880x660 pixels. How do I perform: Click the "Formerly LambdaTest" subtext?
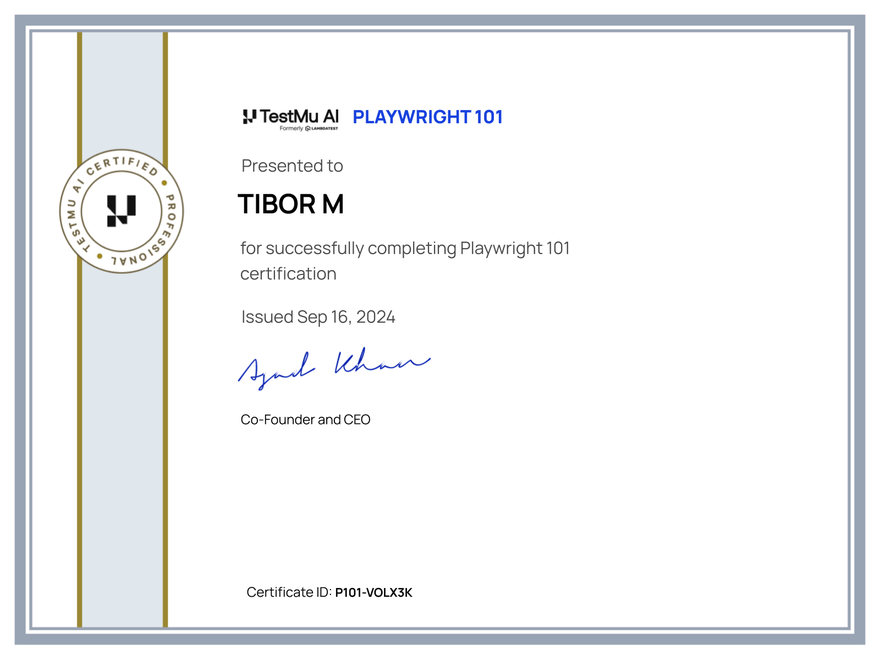coord(309,129)
